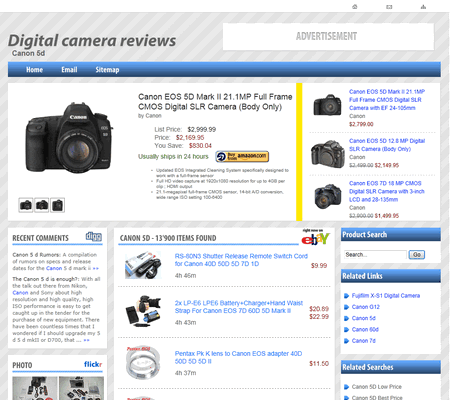Open Pentax PK K lens to Canon adapter link
Viewport: 450px width, 400px height.
(x=238, y=357)
